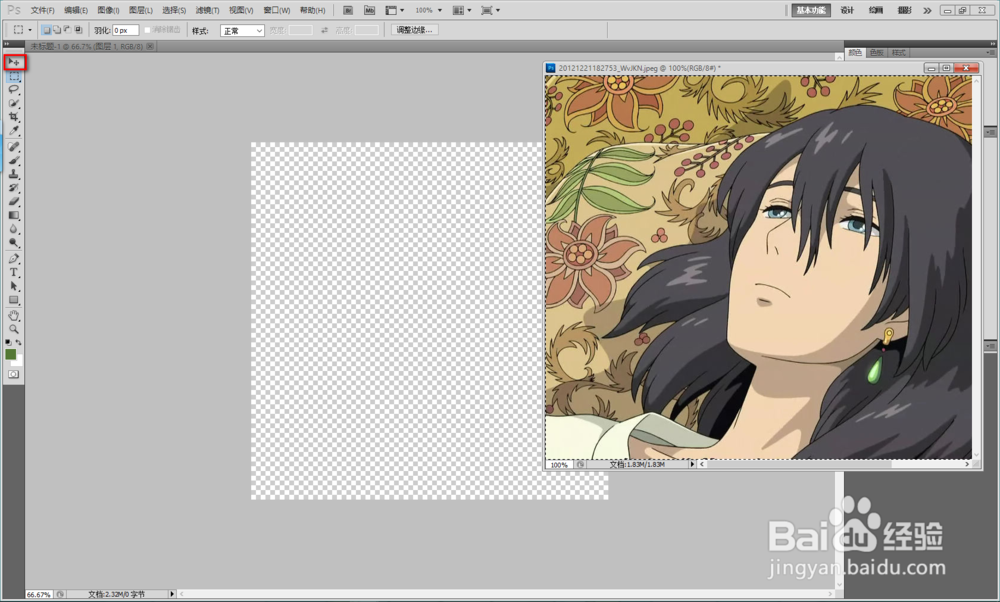1000x602 pixels.
Task: Open the 样式 style dropdown
Action: coord(242,31)
